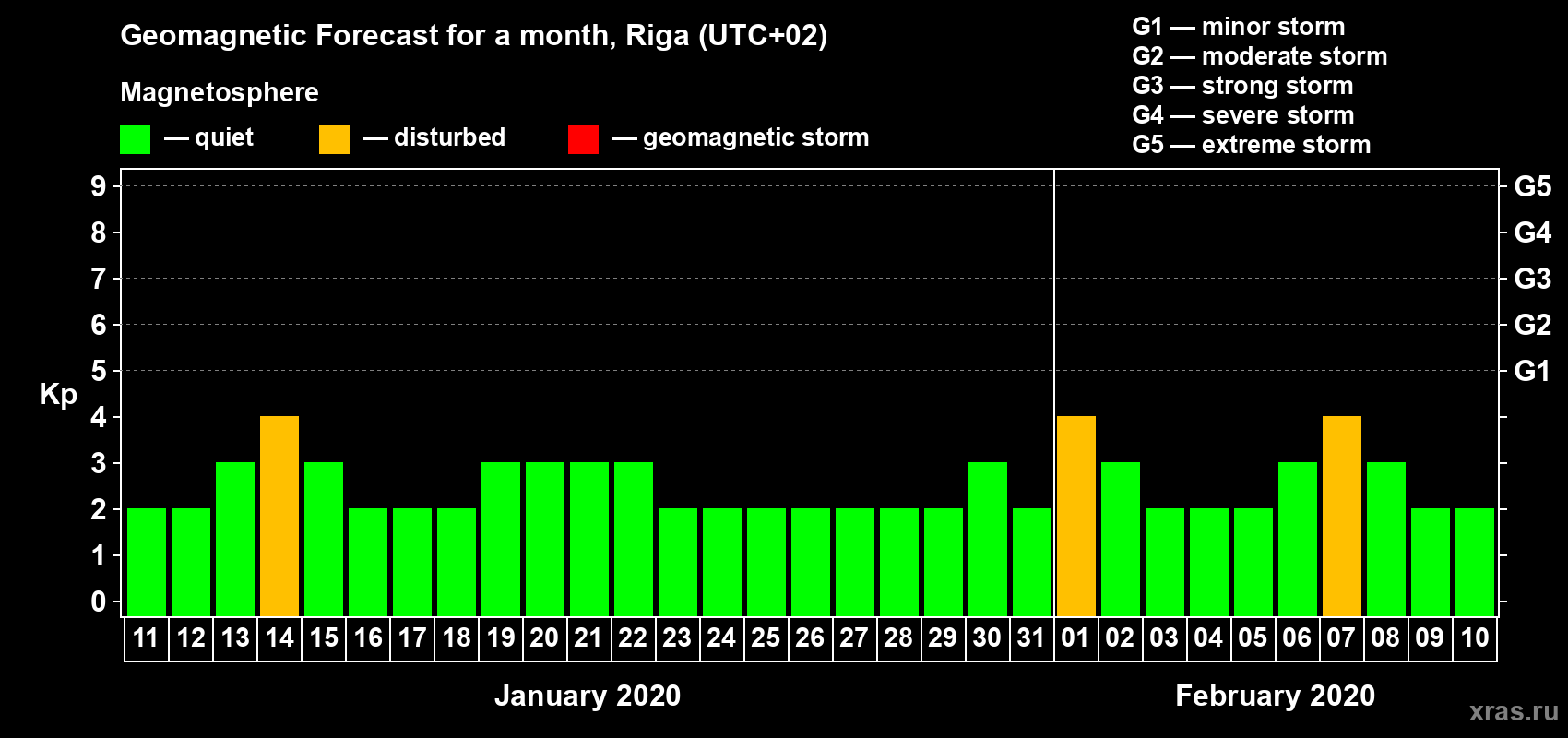This screenshot has height=738, width=1568.
Task: Click the date label 07
Action: 1341,637
